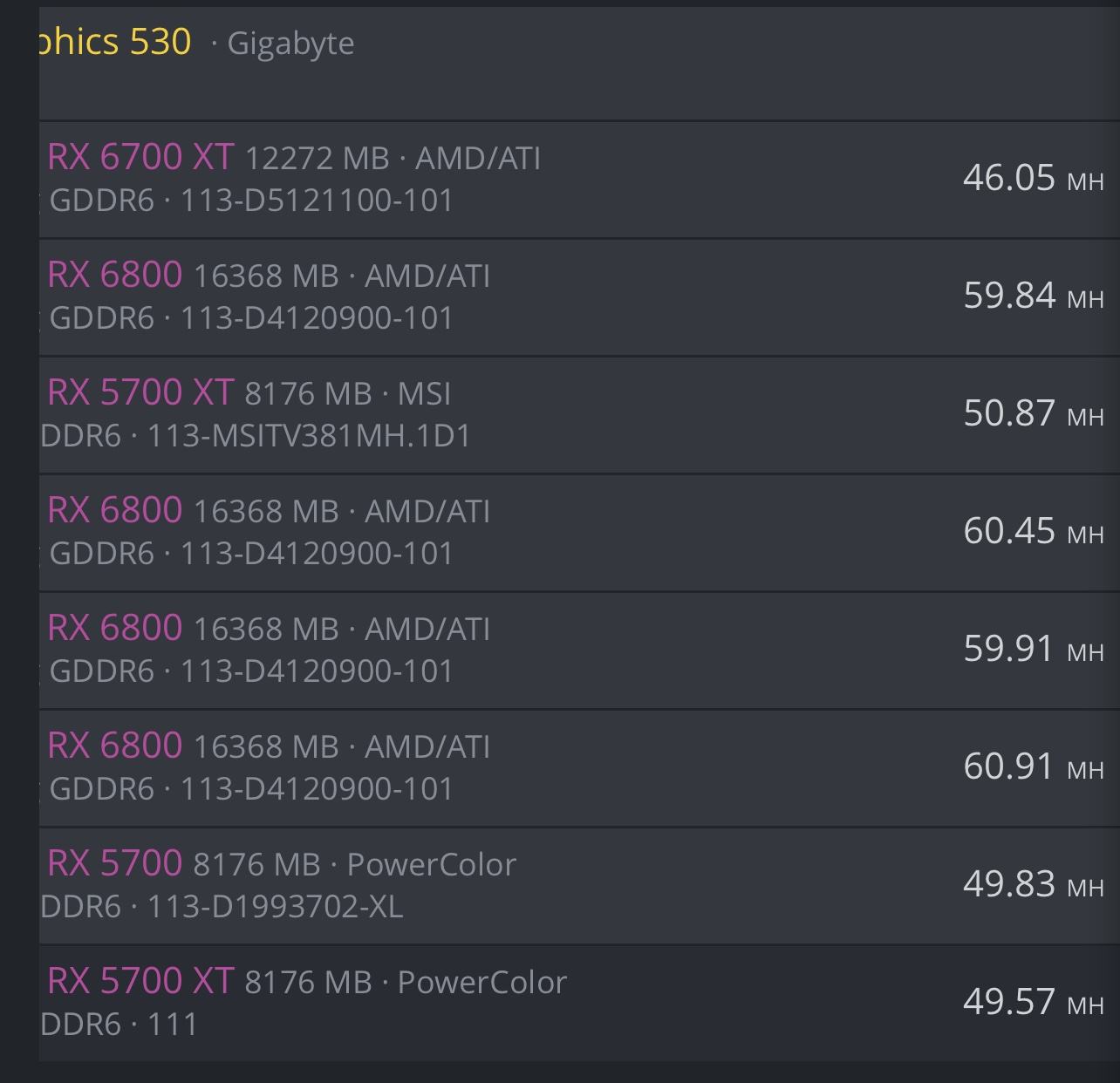The height and width of the screenshot is (1083, 1120).
Task: Select the 12272 MB memory size text
Action: pos(318,159)
